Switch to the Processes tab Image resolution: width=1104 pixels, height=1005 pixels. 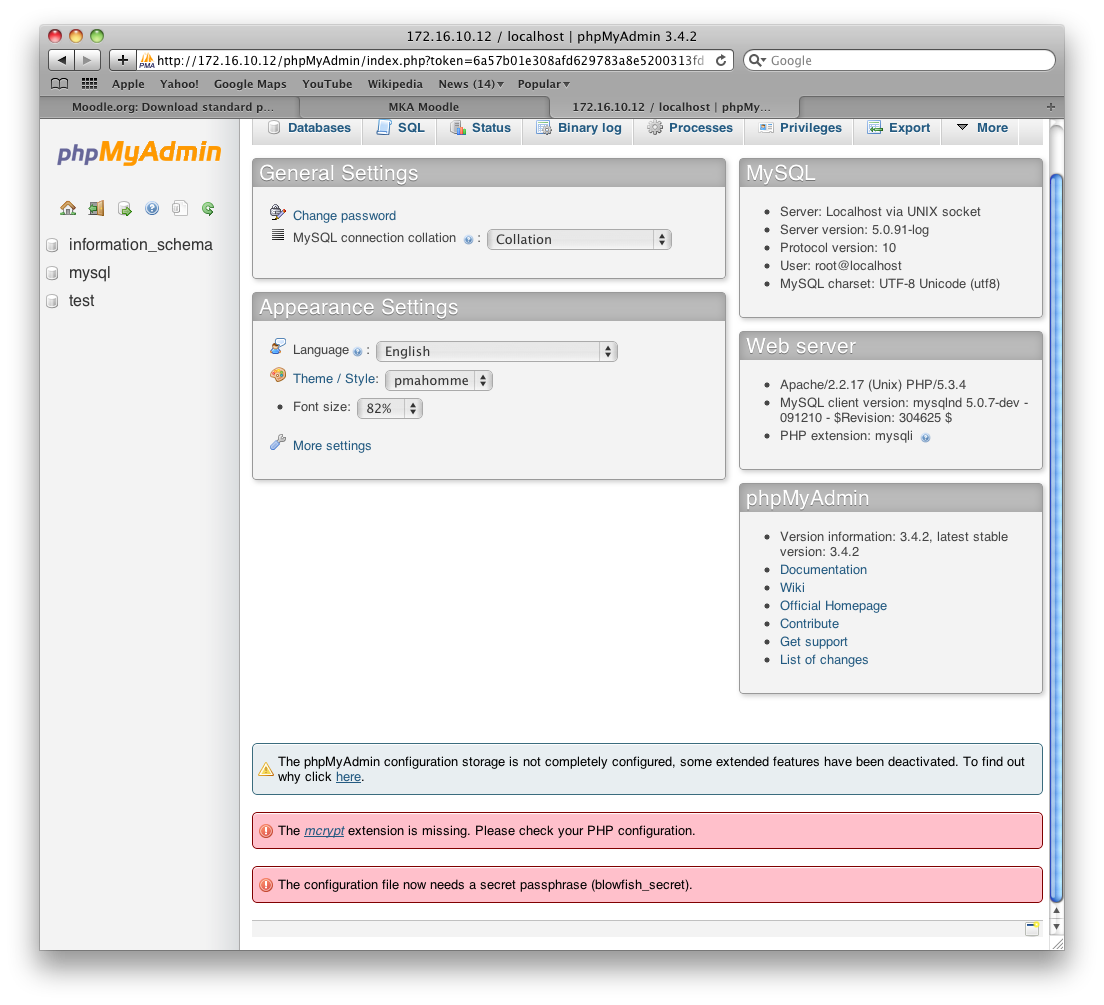click(690, 128)
